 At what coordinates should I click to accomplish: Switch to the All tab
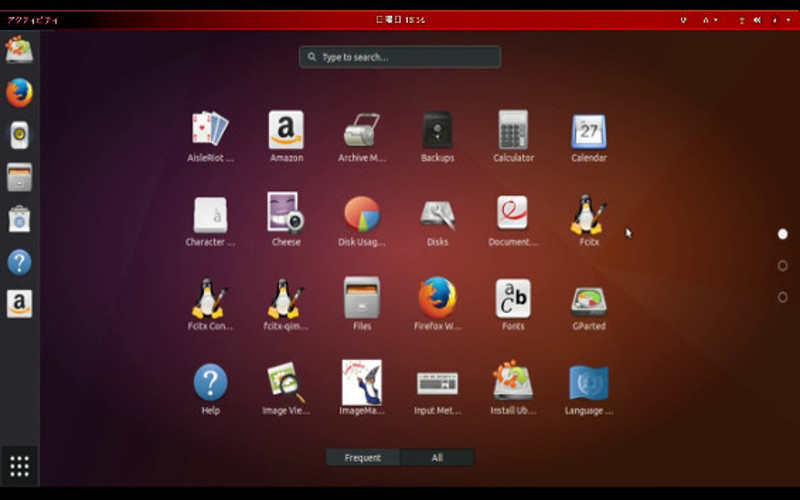point(437,457)
